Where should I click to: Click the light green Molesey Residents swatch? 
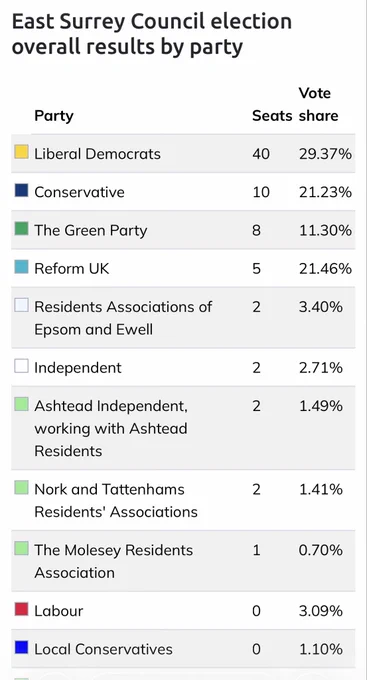[x=21, y=548]
